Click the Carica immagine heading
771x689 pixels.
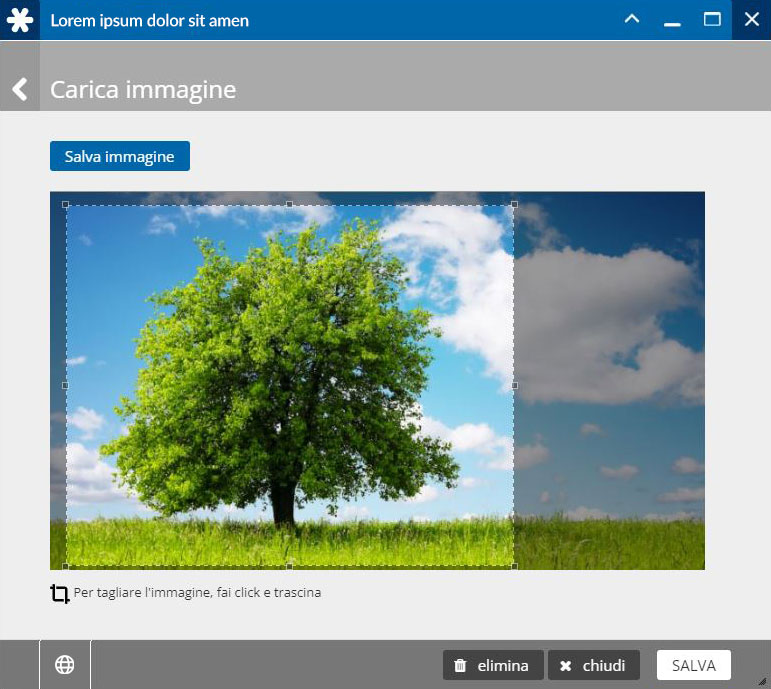pyautogui.click(x=143, y=90)
